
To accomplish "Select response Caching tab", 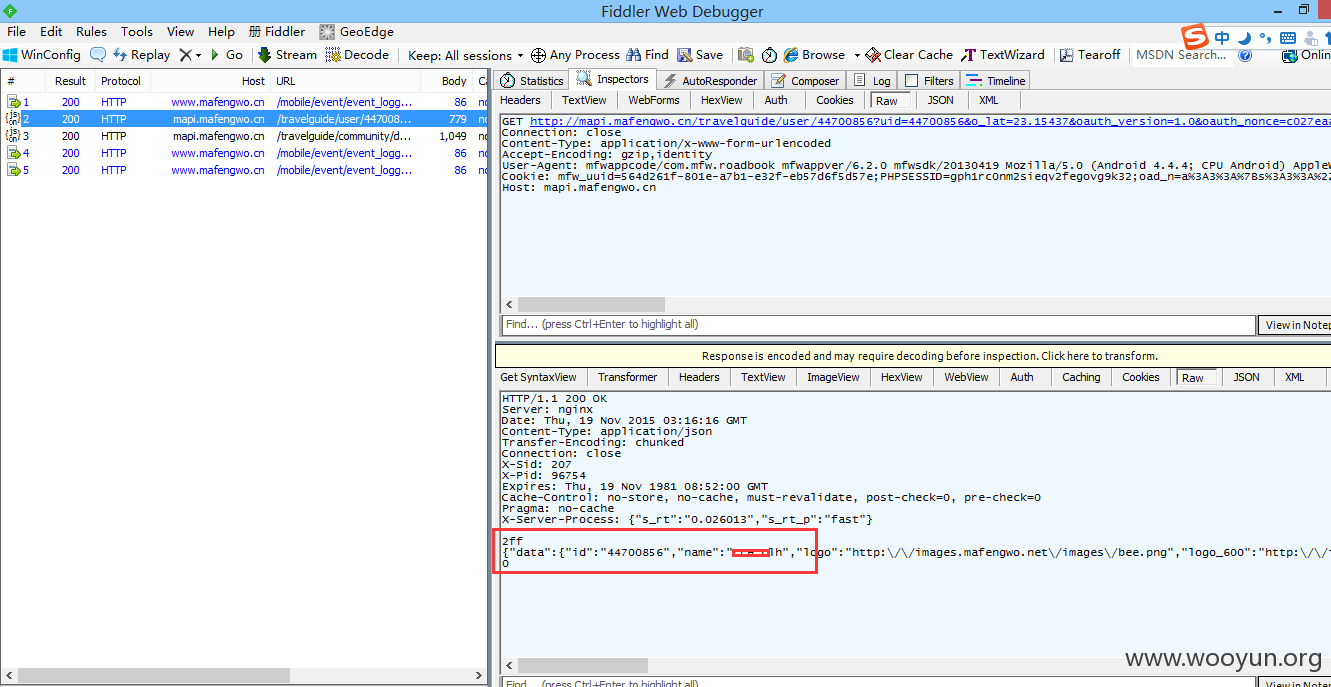I will [x=1081, y=377].
